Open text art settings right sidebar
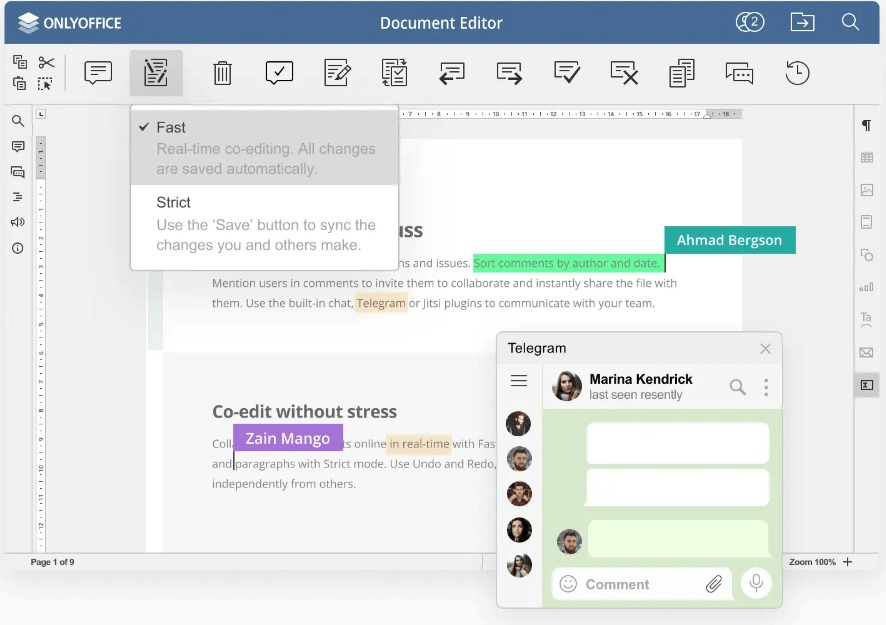 point(866,319)
